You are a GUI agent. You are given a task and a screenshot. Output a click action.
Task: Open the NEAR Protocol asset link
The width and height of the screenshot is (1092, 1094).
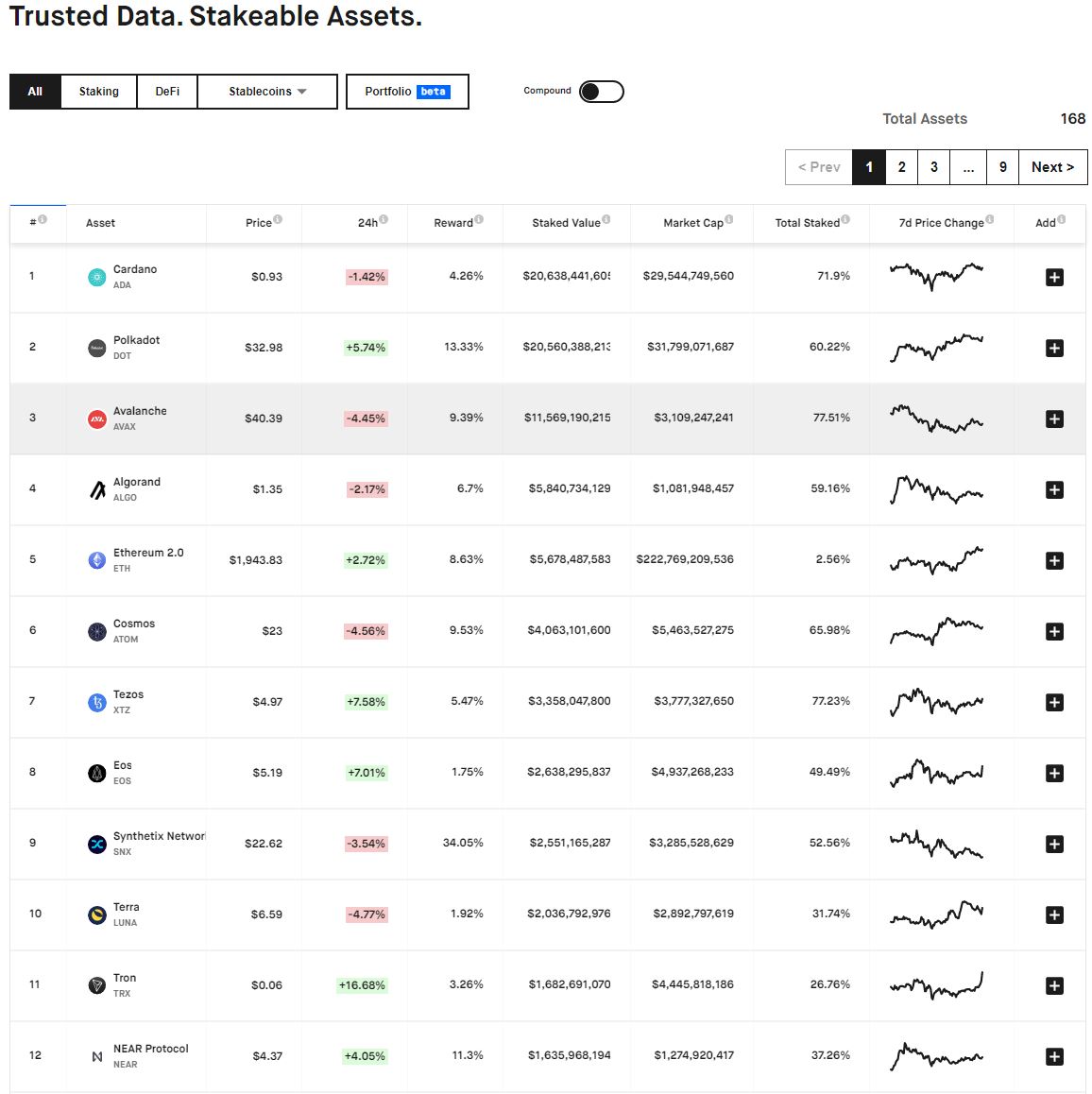click(151, 1049)
